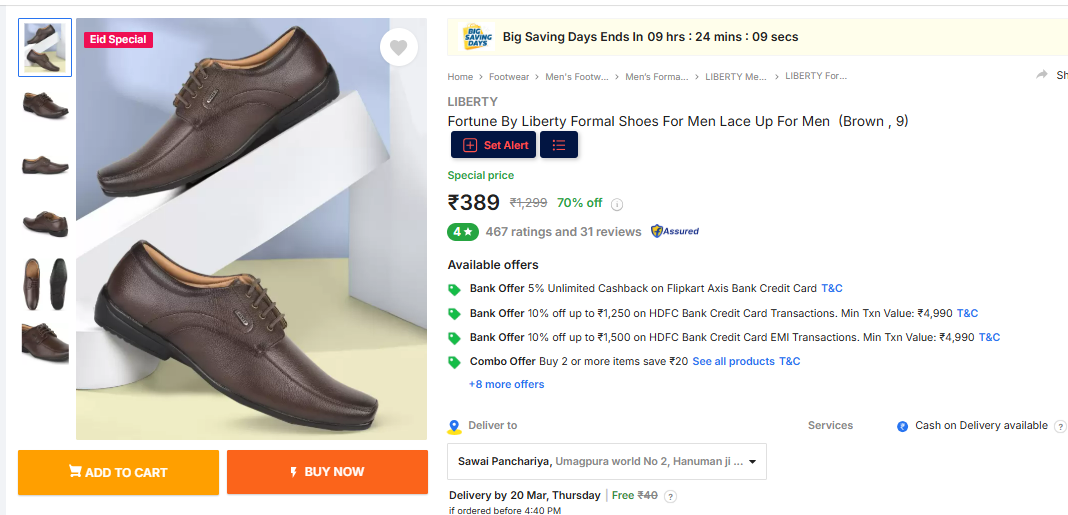Click the 4-star rating badge
The width and height of the screenshot is (1068, 515).
(463, 232)
